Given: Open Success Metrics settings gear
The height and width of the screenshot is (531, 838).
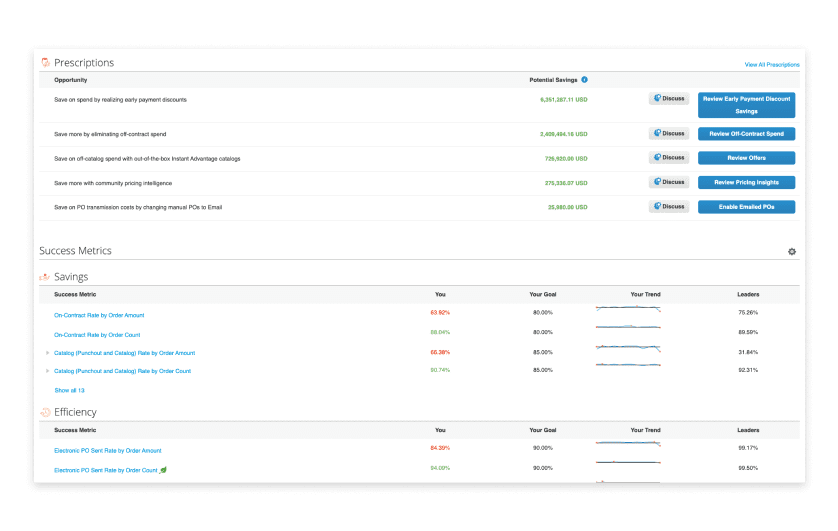Looking at the screenshot, I should tap(792, 252).
